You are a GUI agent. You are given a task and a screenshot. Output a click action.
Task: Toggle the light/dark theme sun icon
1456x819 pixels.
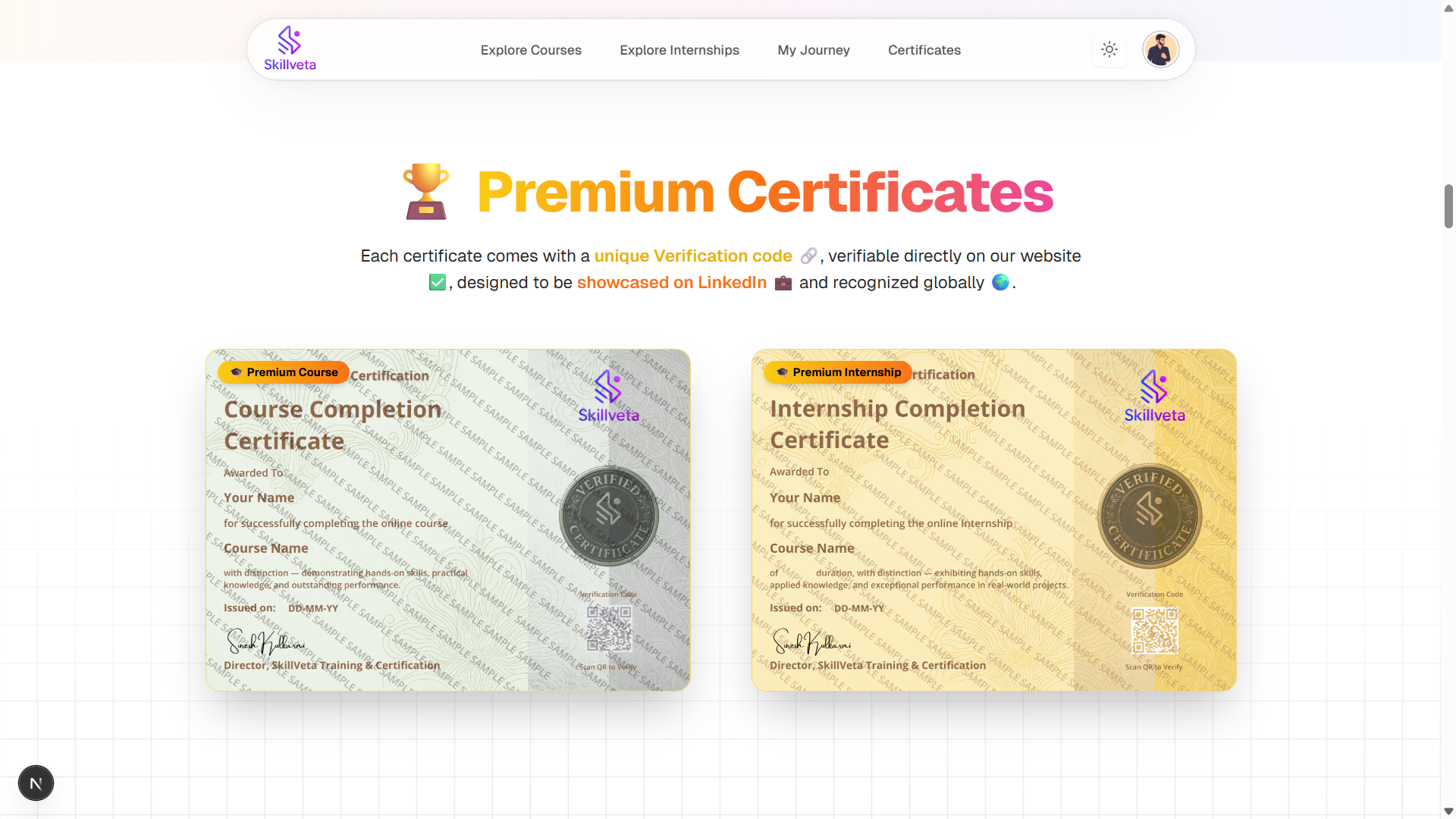(x=1109, y=49)
